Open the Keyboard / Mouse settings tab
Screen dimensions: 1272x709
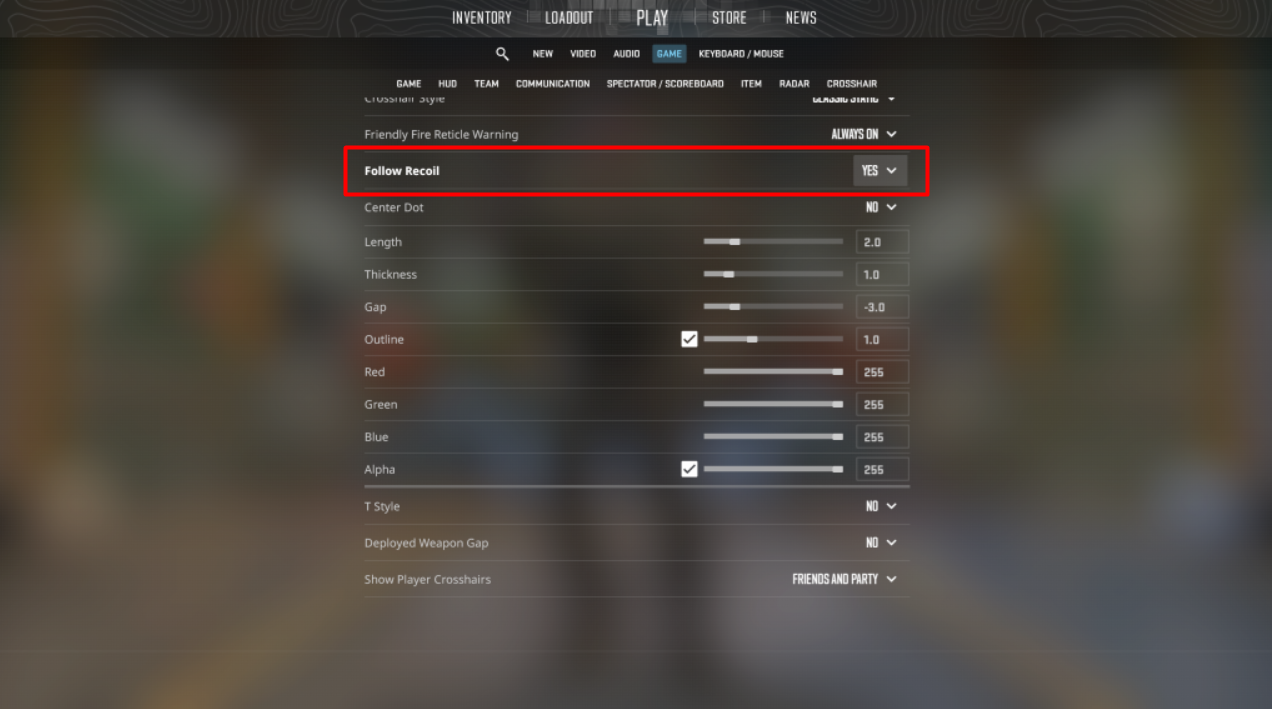click(x=741, y=54)
